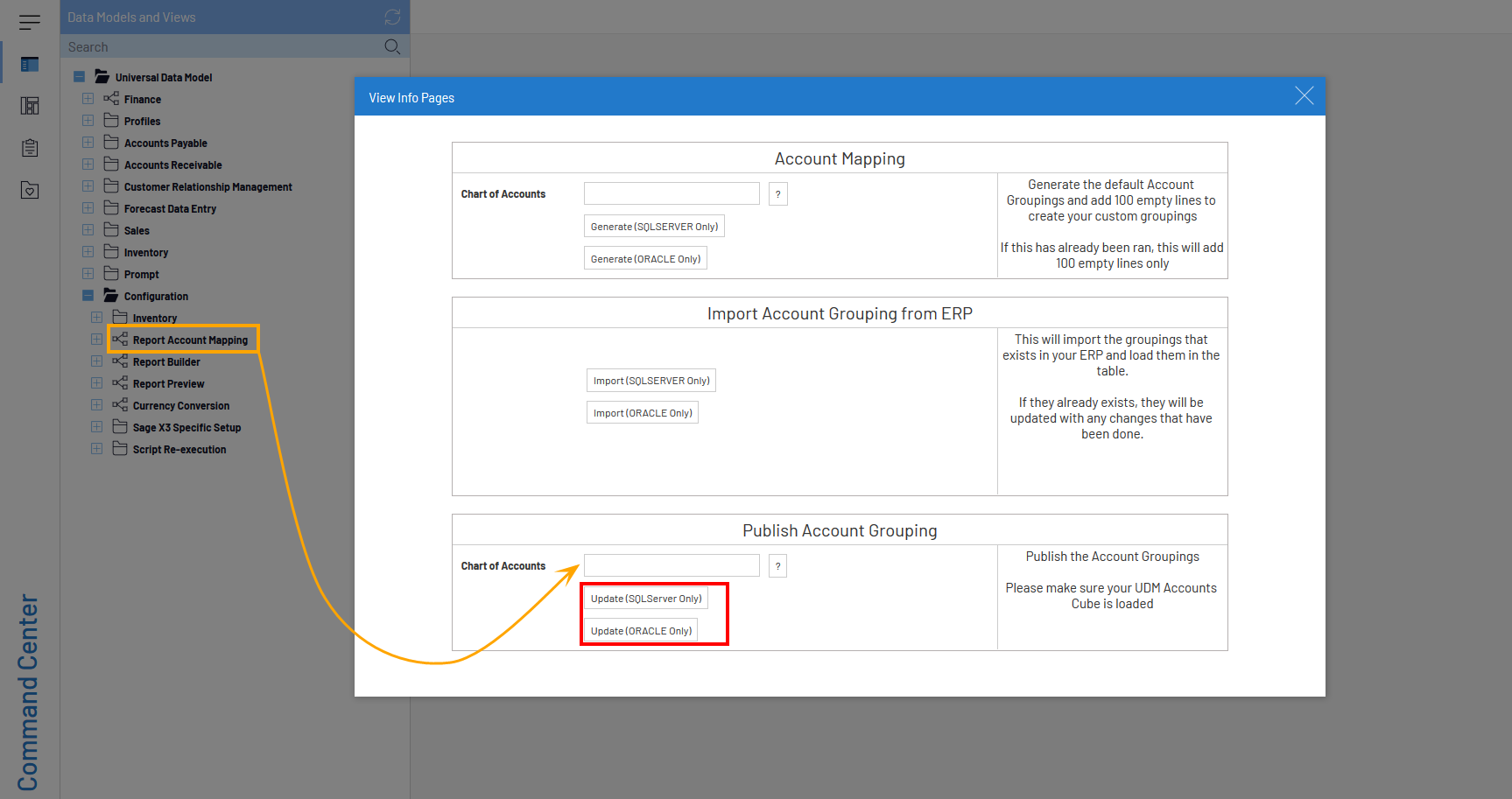Open the dashboard layout sidebar icon
1512x799 pixels.
tap(30, 106)
